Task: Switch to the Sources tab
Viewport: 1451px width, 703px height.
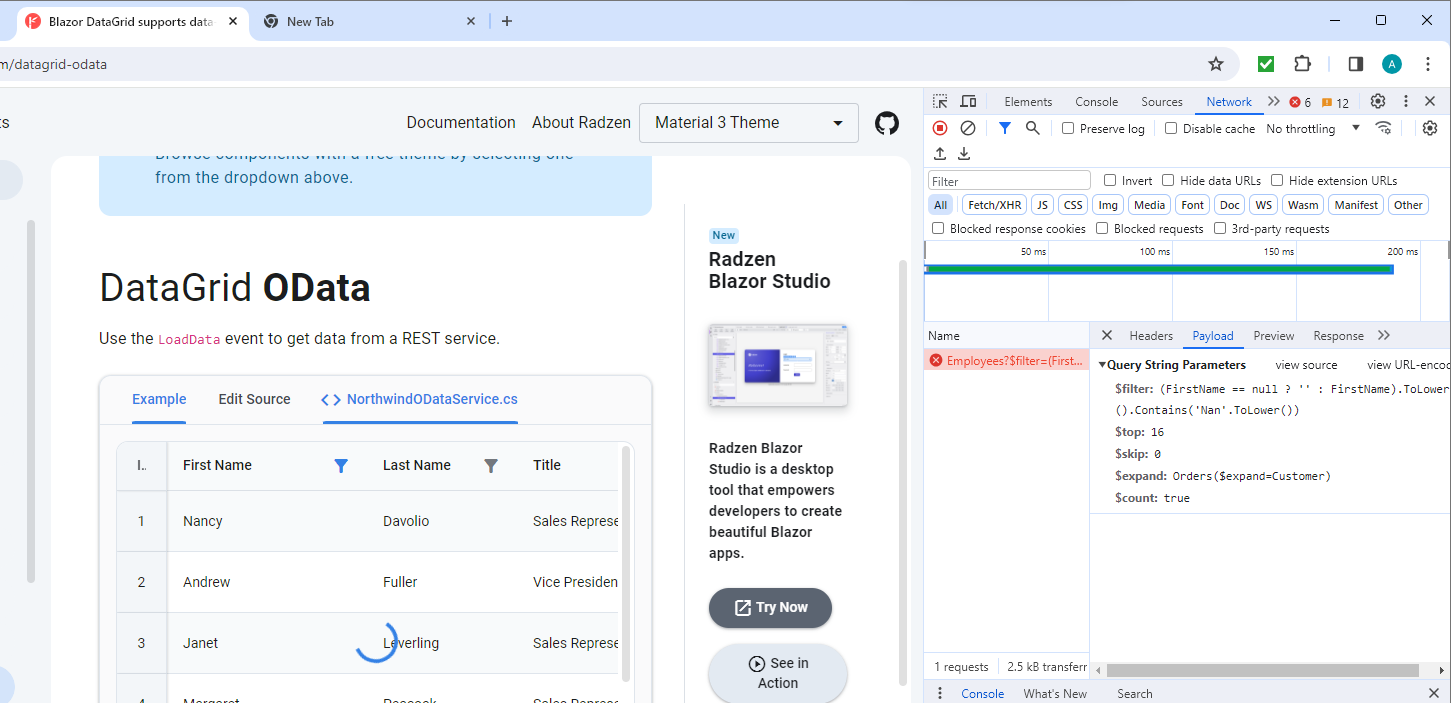Action: pos(1162,101)
